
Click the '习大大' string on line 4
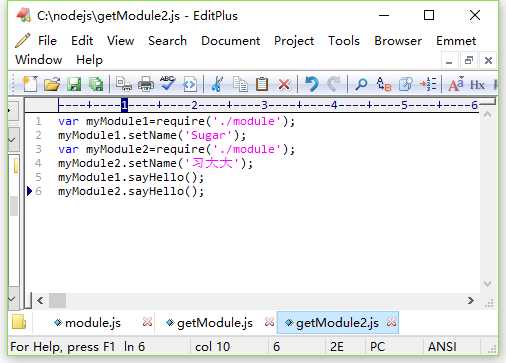click(212, 163)
